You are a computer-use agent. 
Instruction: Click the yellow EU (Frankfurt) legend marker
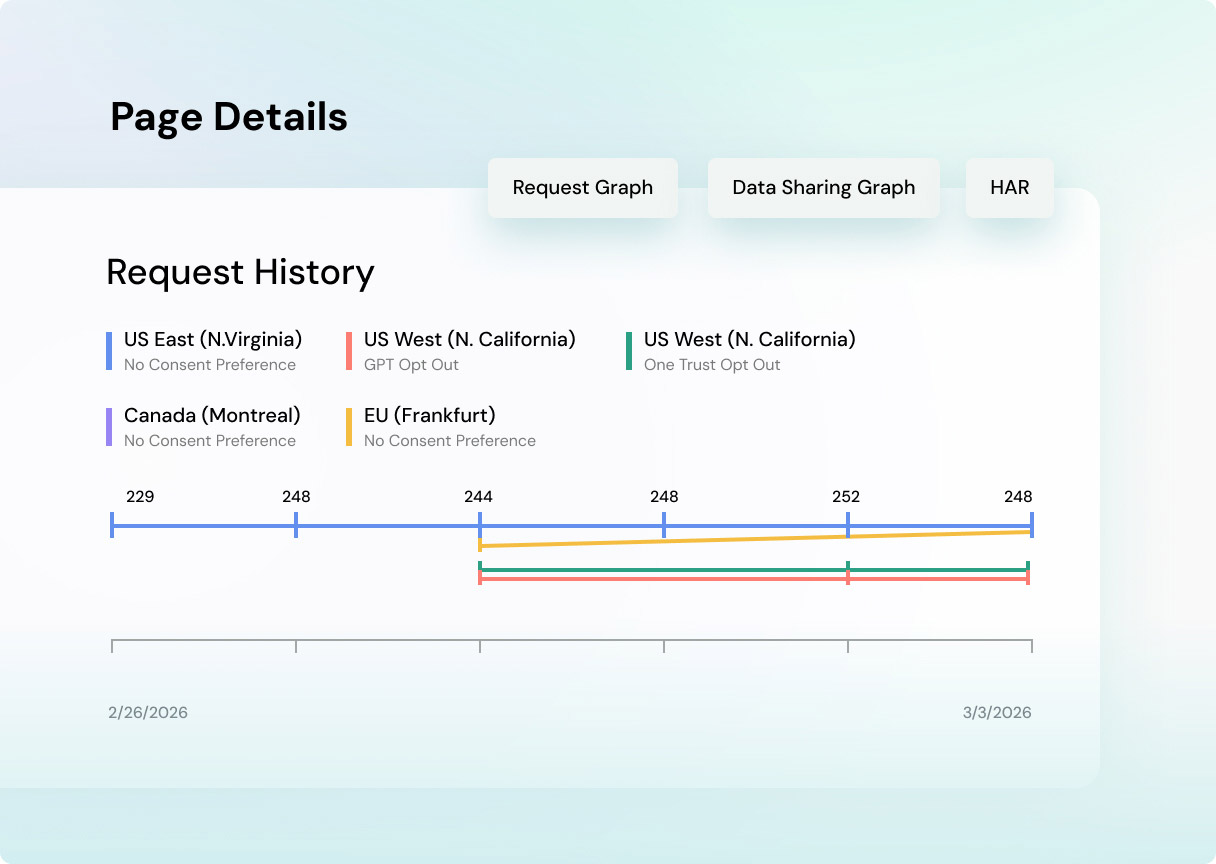(349, 426)
